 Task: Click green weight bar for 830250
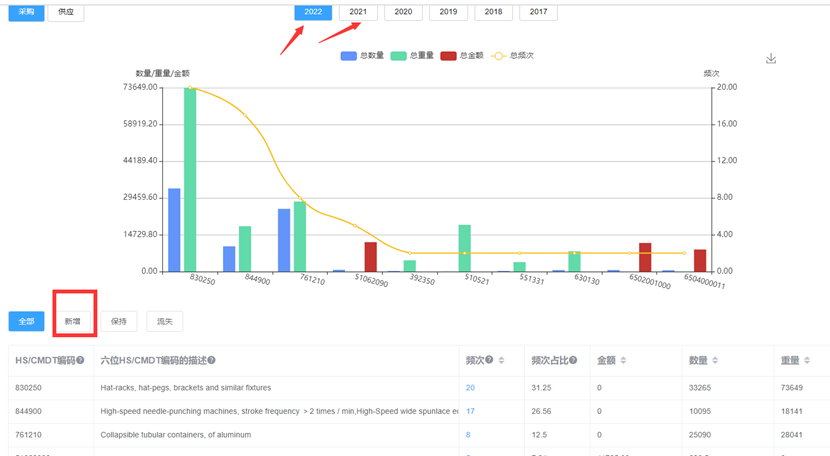tap(190, 180)
